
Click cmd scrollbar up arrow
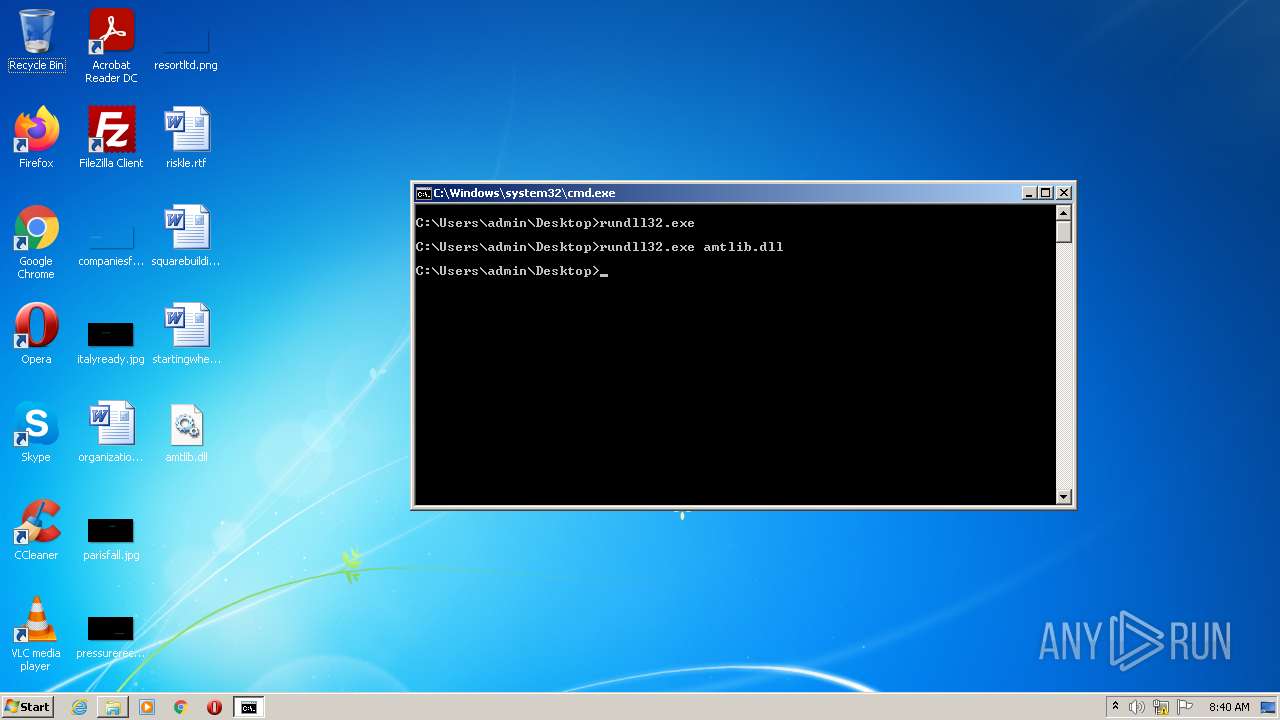[x=1064, y=212]
